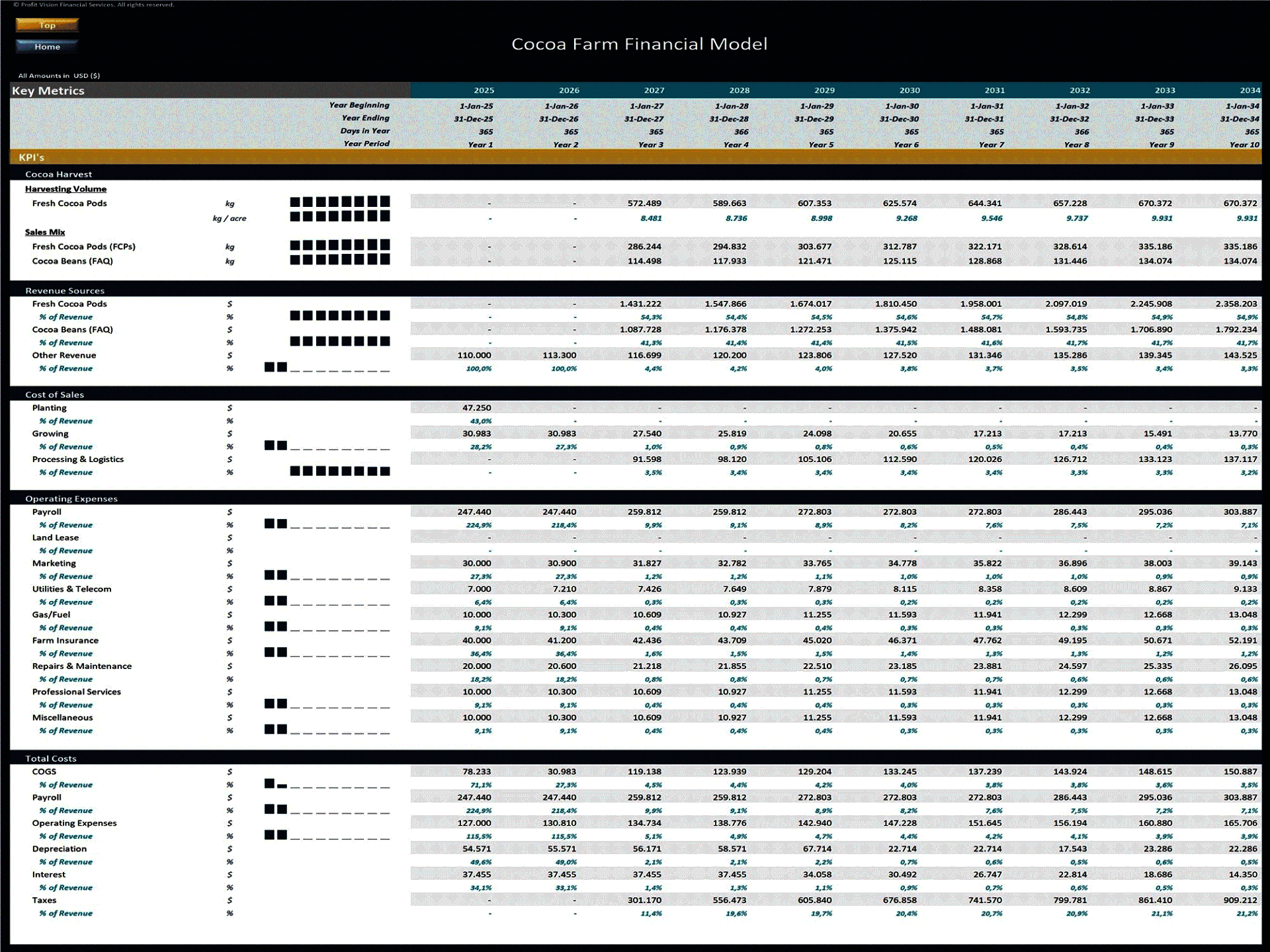Click the Revenue Sources section header
Screen dimensions: 1270x952
tap(65, 291)
